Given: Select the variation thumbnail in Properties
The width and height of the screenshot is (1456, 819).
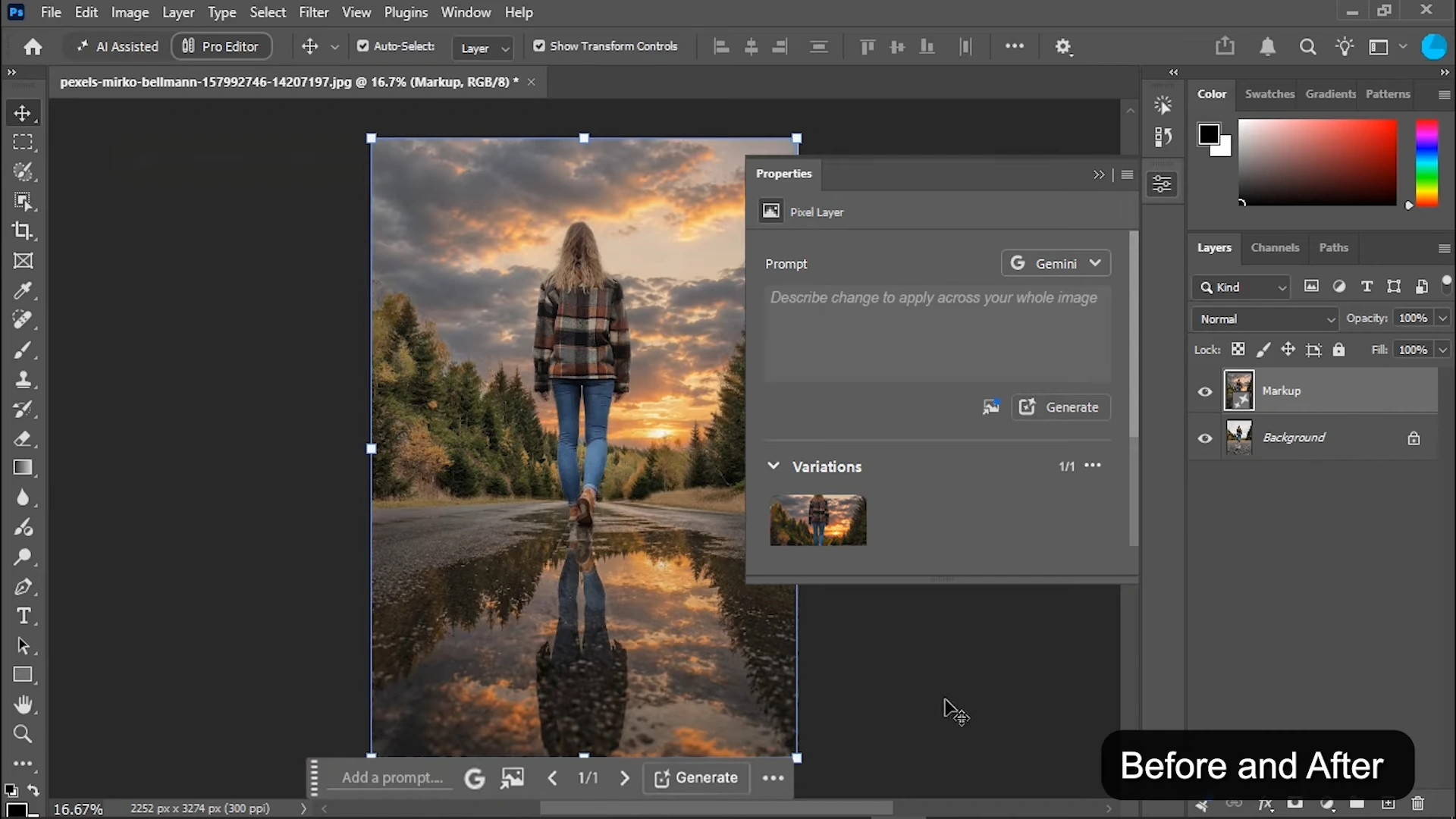Looking at the screenshot, I should tap(817, 520).
